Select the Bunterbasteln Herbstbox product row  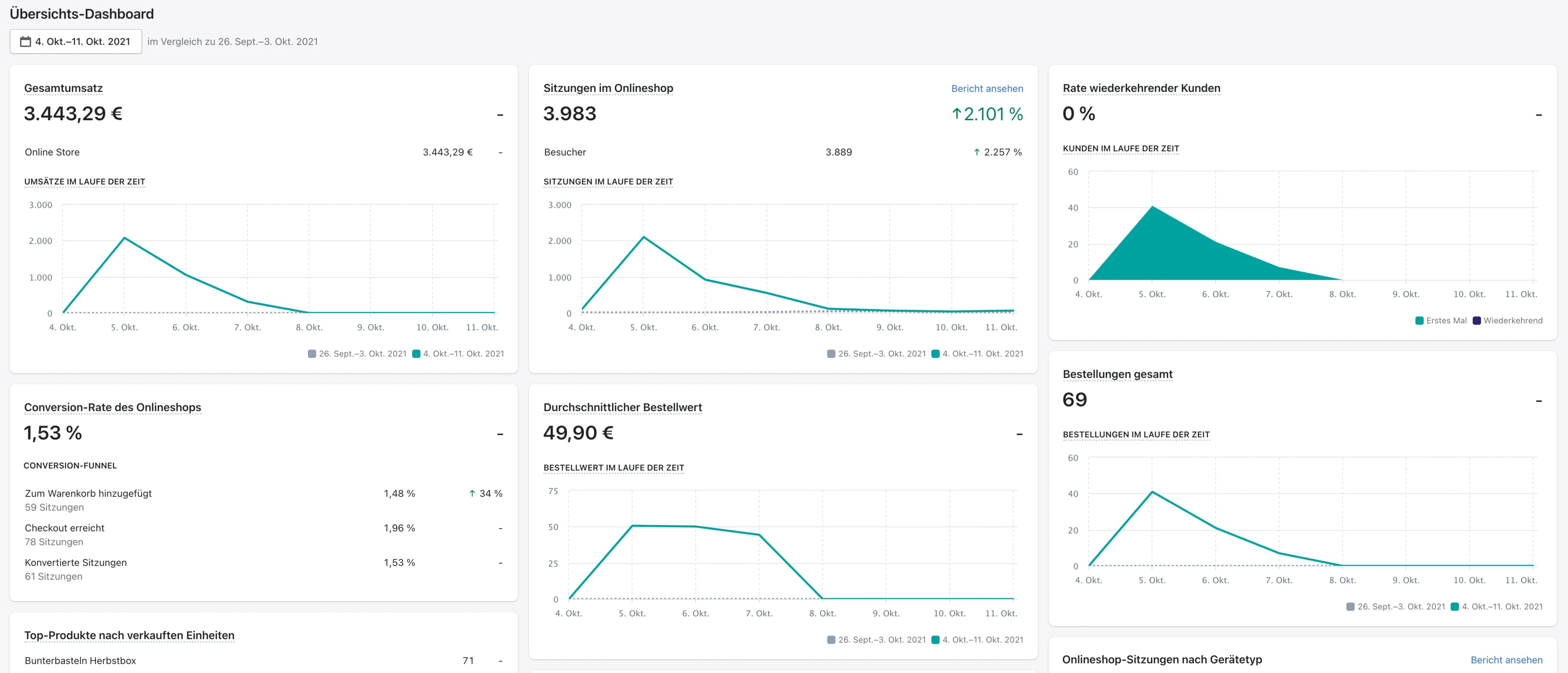[80, 661]
